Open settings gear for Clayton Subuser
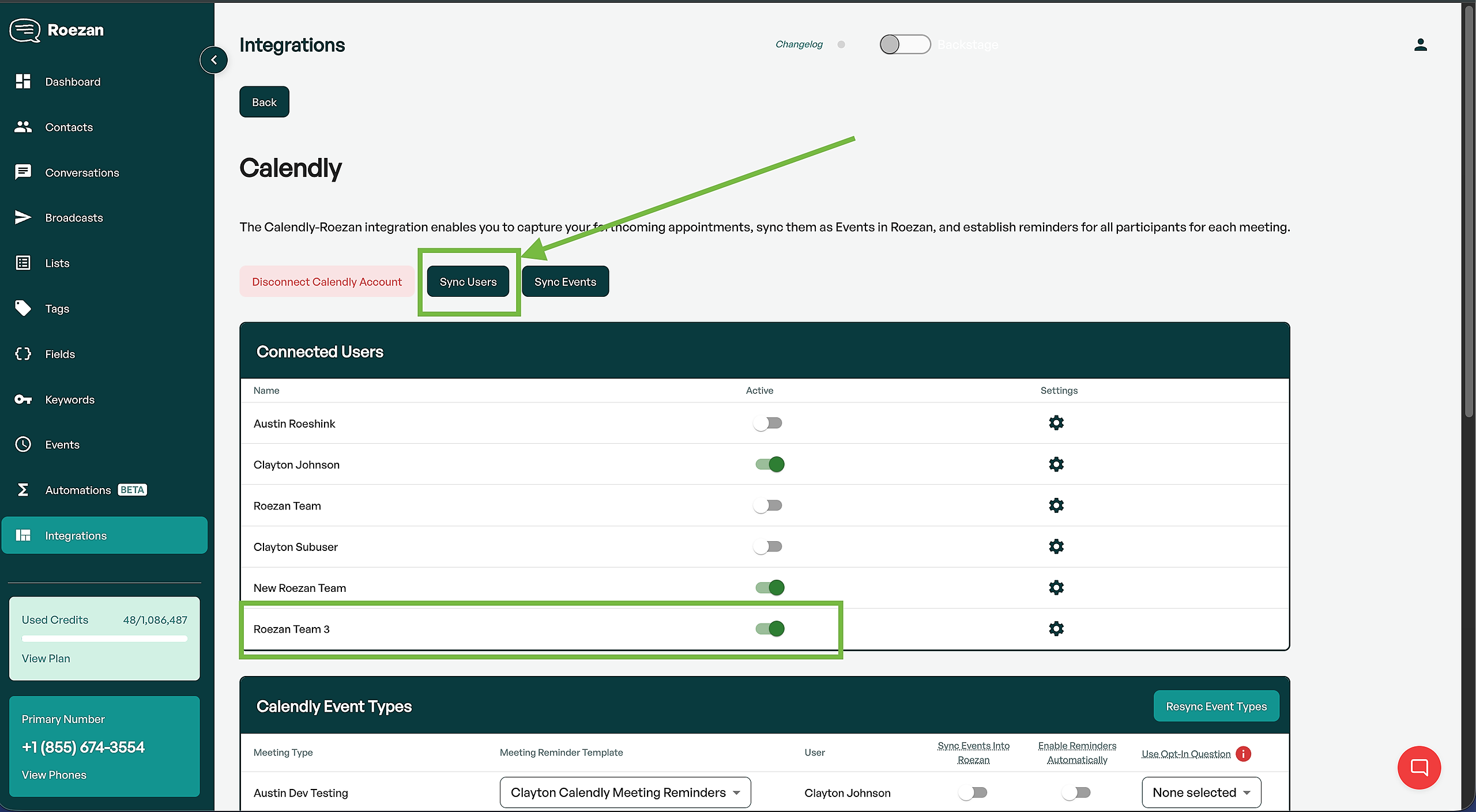 (1056, 546)
